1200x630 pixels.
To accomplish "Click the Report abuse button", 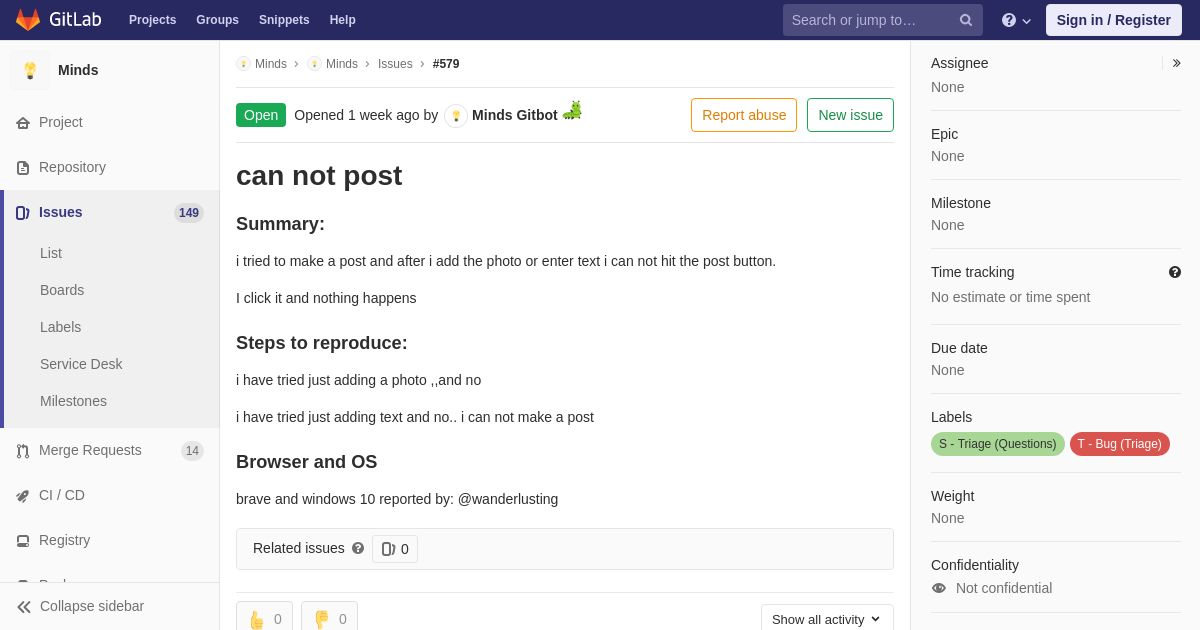I will coord(744,115).
